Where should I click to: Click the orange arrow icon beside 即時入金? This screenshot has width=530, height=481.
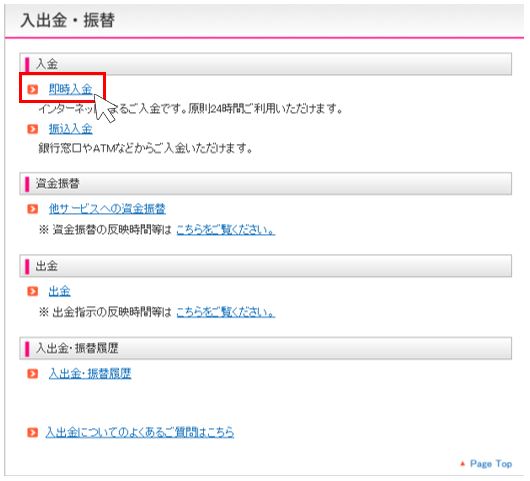coord(33,89)
